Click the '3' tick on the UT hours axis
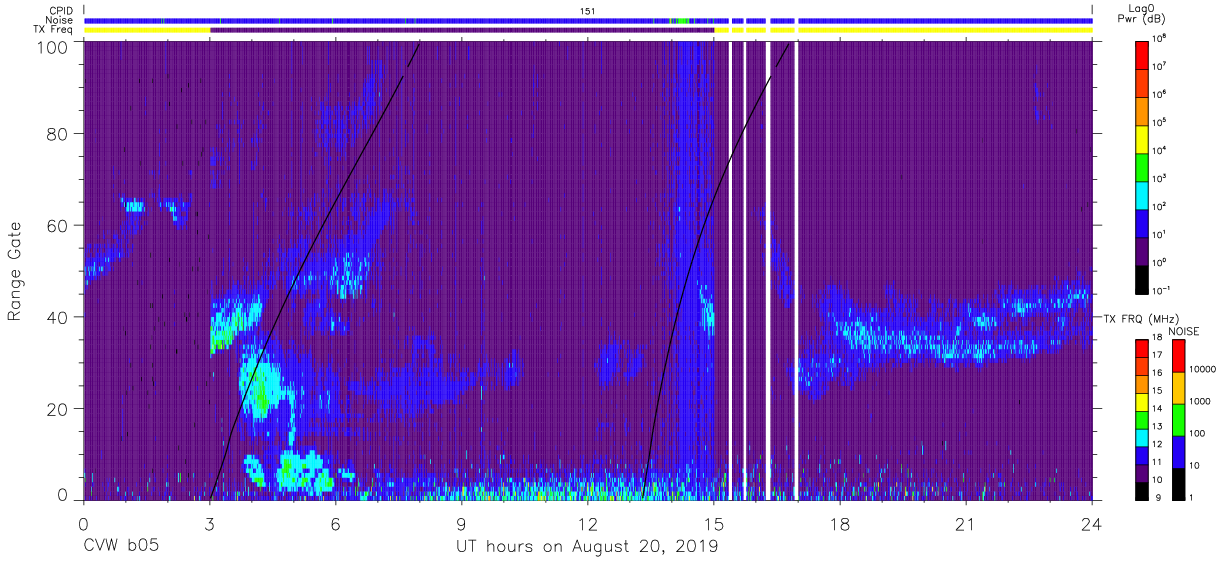The image size is (1228, 567). click(209, 524)
